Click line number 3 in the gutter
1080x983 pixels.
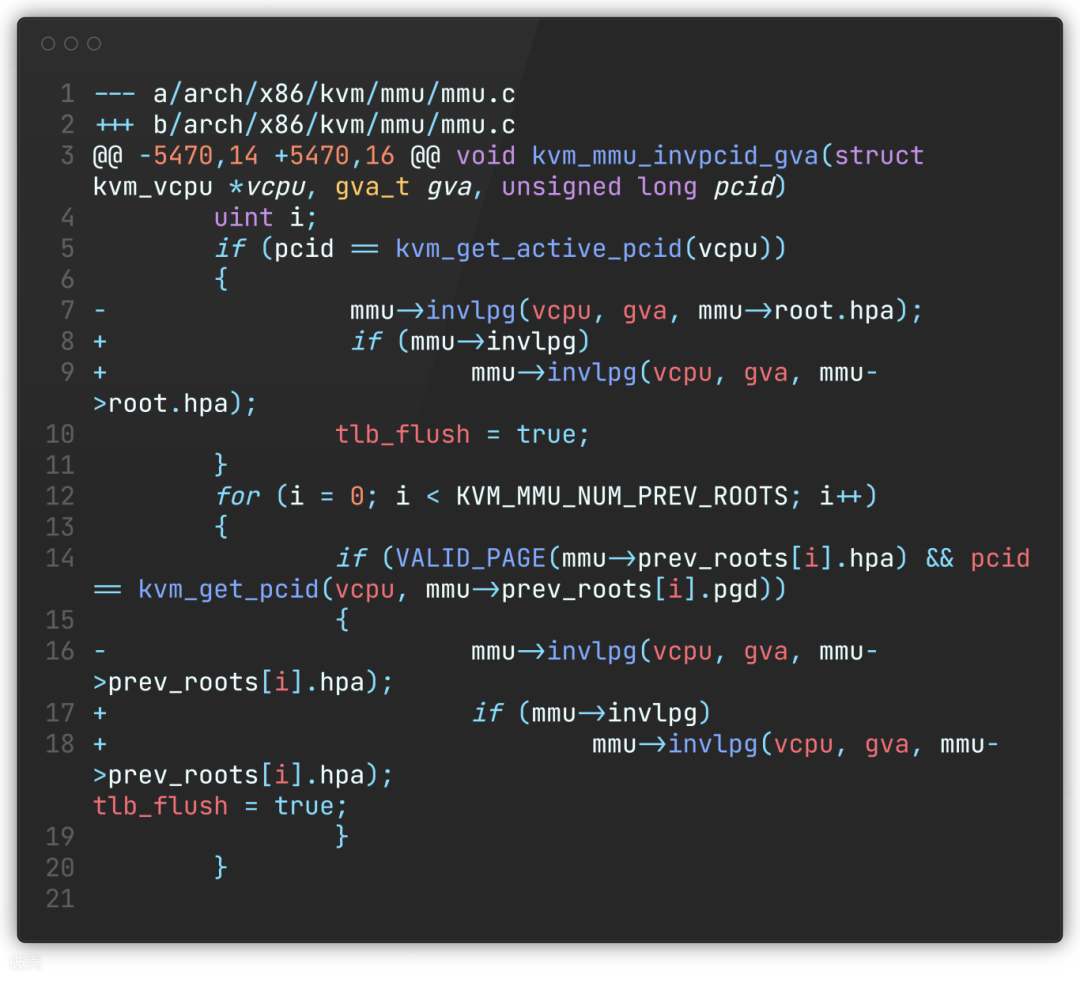click(67, 156)
